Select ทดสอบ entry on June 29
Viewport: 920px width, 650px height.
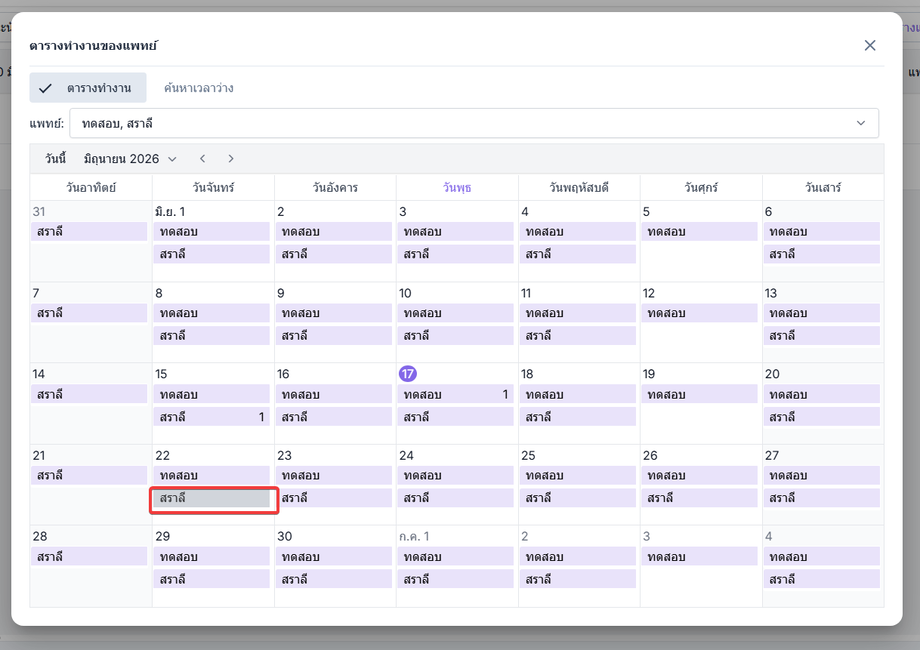[x=211, y=556]
